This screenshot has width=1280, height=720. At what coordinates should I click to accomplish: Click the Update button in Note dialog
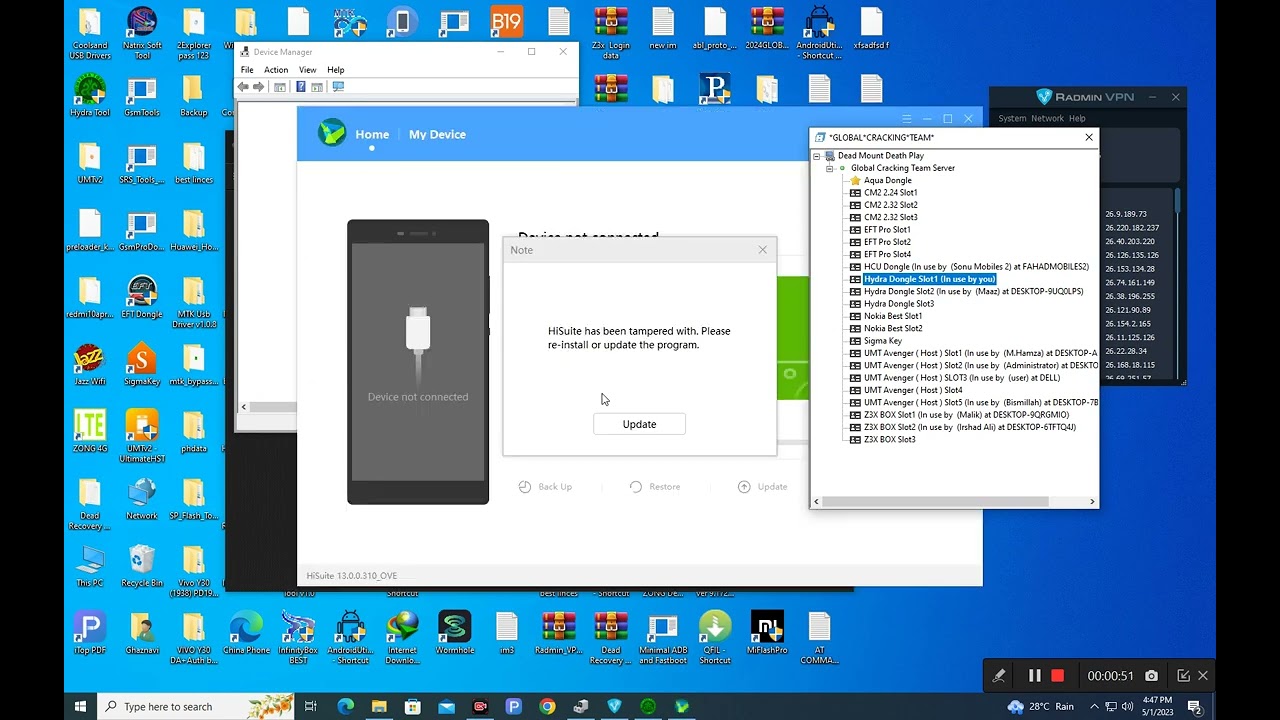pos(639,424)
